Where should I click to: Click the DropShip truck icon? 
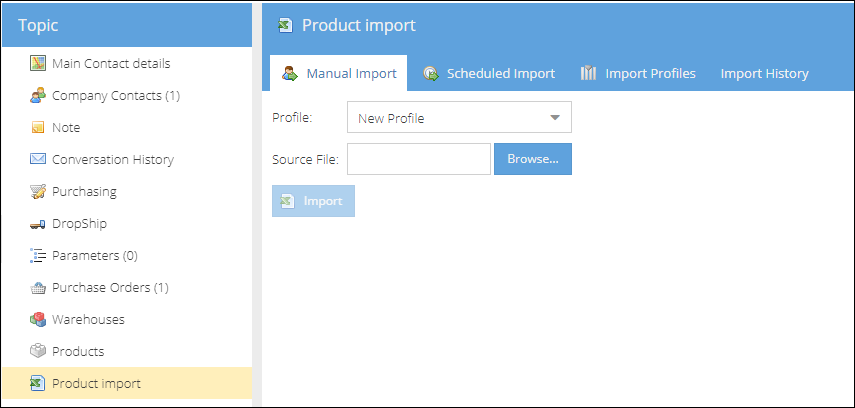[x=38, y=224]
